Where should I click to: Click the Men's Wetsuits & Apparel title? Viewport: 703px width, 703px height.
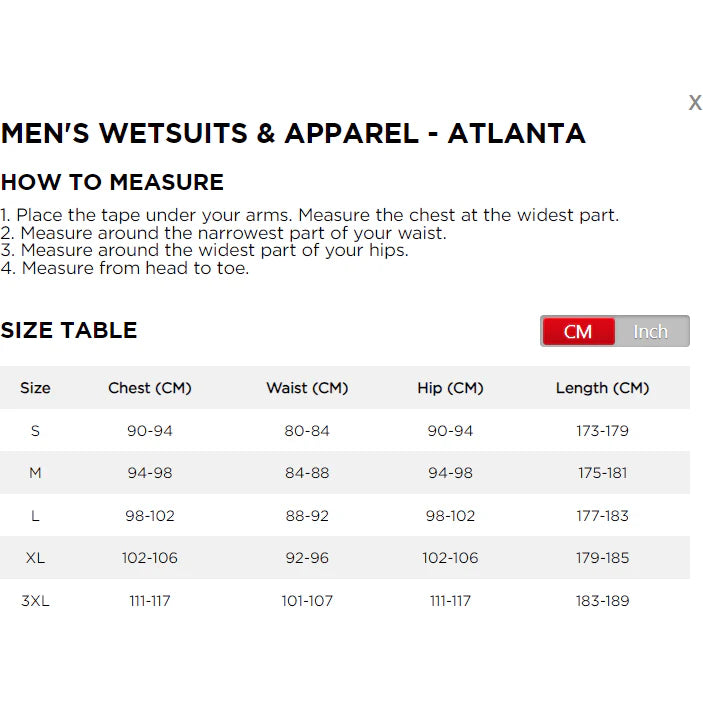click(x=293, y=134)
